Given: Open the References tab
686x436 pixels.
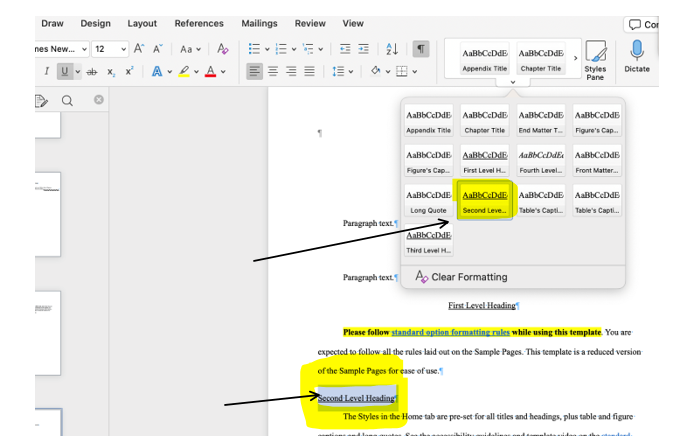Looking at the screenshot, I should click(x=198, y=23).
